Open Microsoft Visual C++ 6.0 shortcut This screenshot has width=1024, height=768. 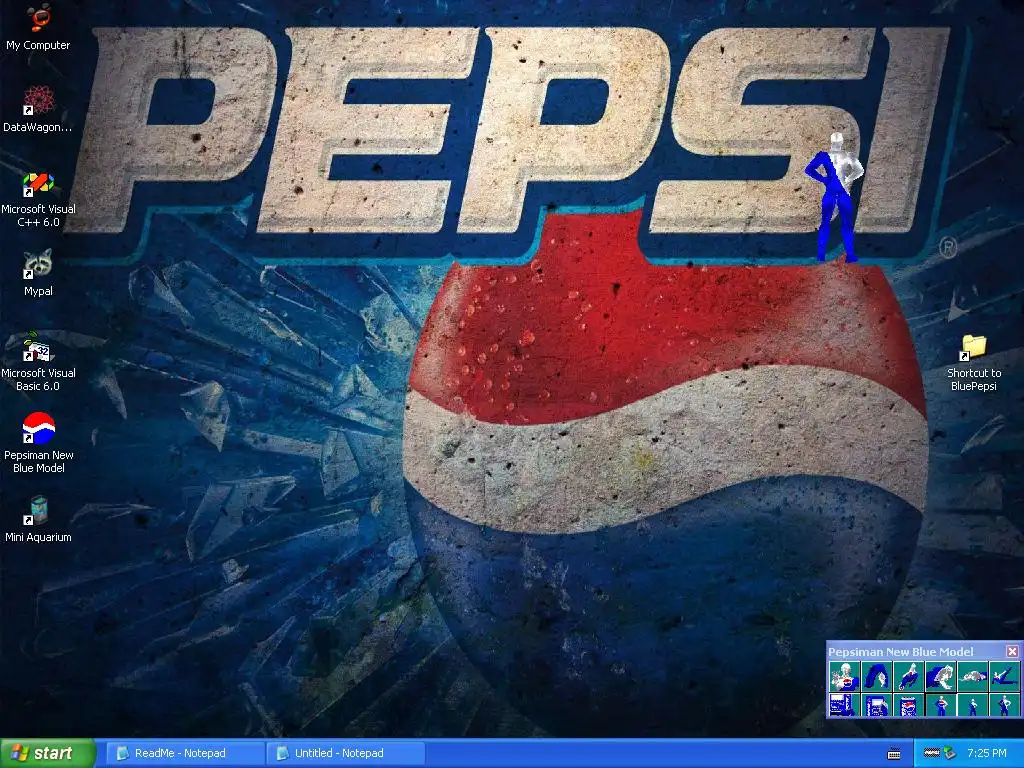pyautogui.click(x=38, y=200)
